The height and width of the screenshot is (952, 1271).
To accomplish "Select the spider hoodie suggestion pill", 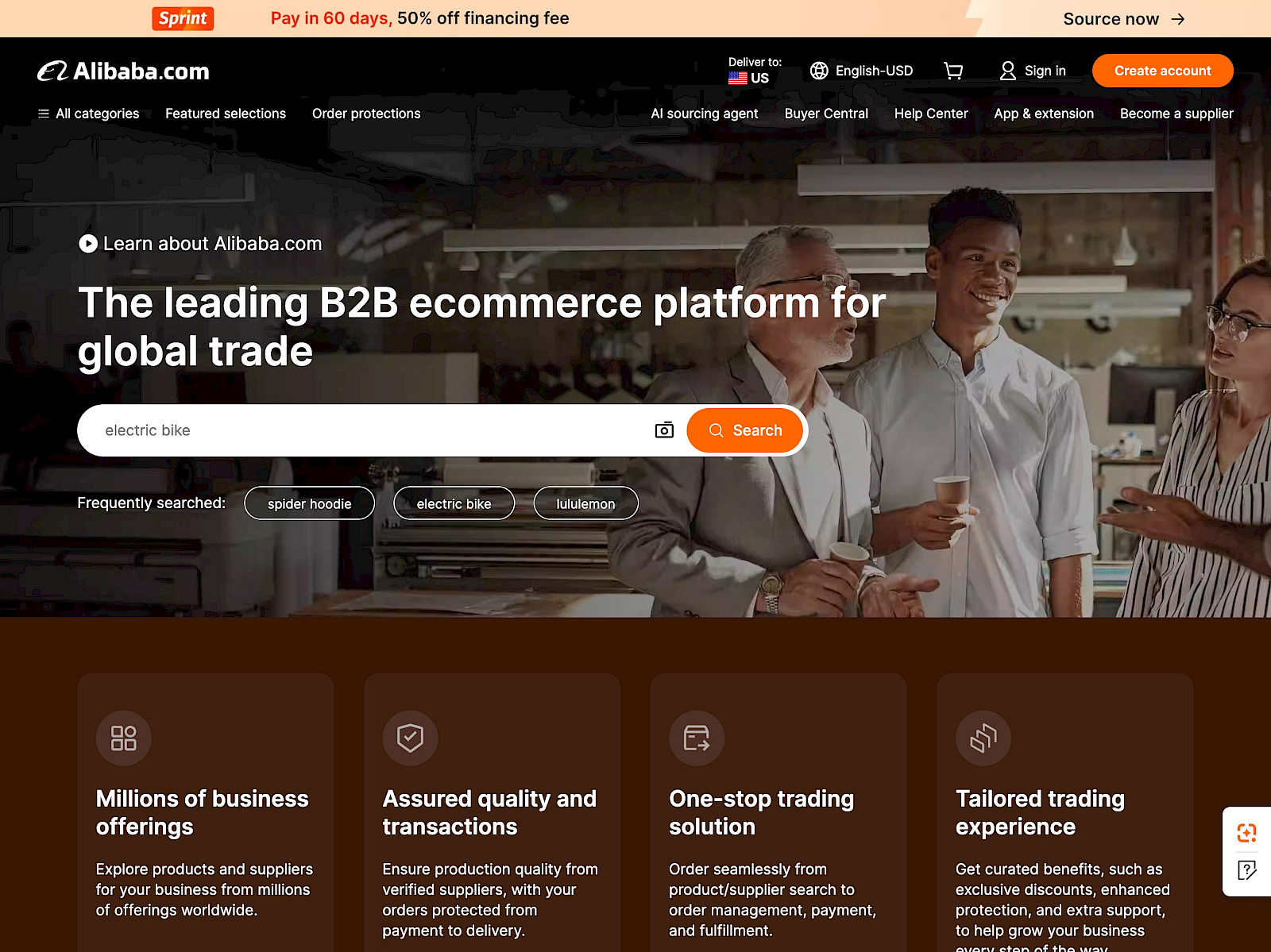I will (309, 503).
